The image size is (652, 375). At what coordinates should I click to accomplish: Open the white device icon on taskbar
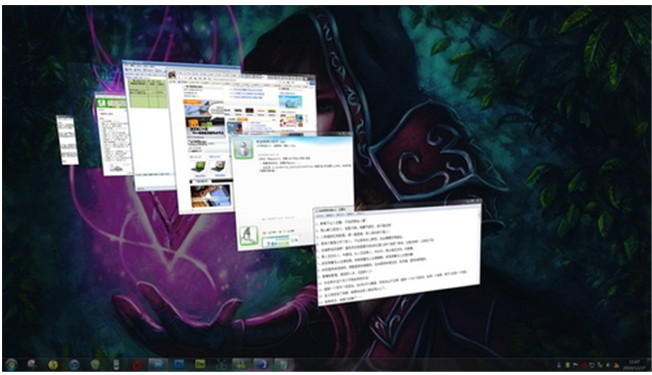click(116, 365)
